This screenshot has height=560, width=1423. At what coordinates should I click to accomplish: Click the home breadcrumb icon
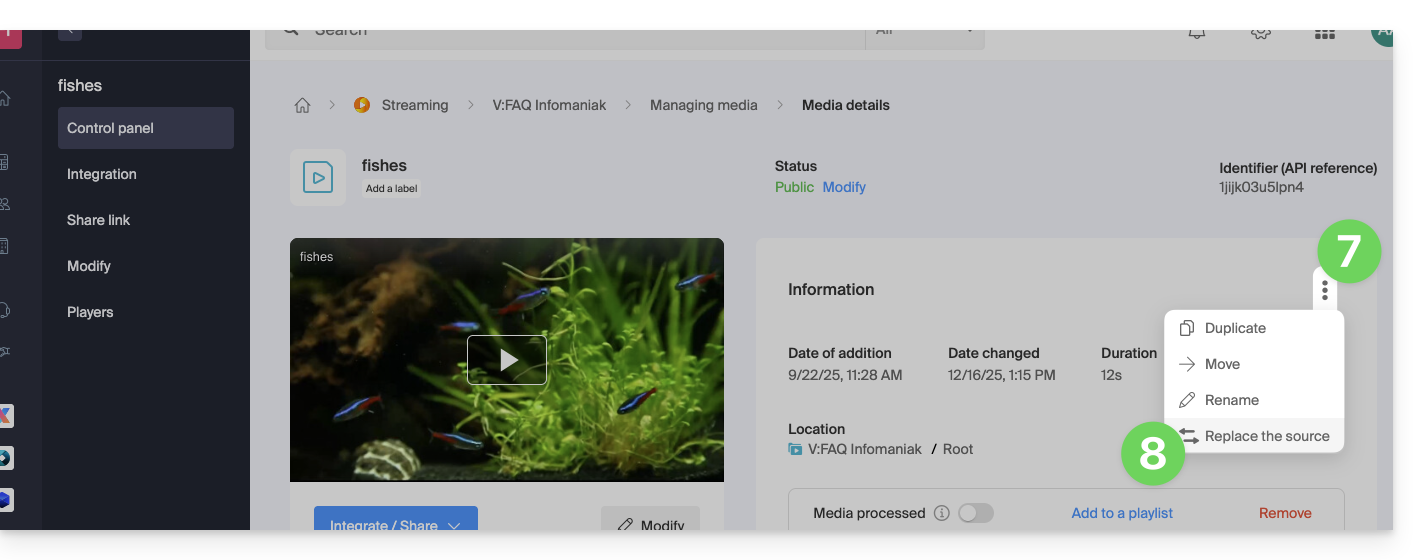tap(302, 105)
